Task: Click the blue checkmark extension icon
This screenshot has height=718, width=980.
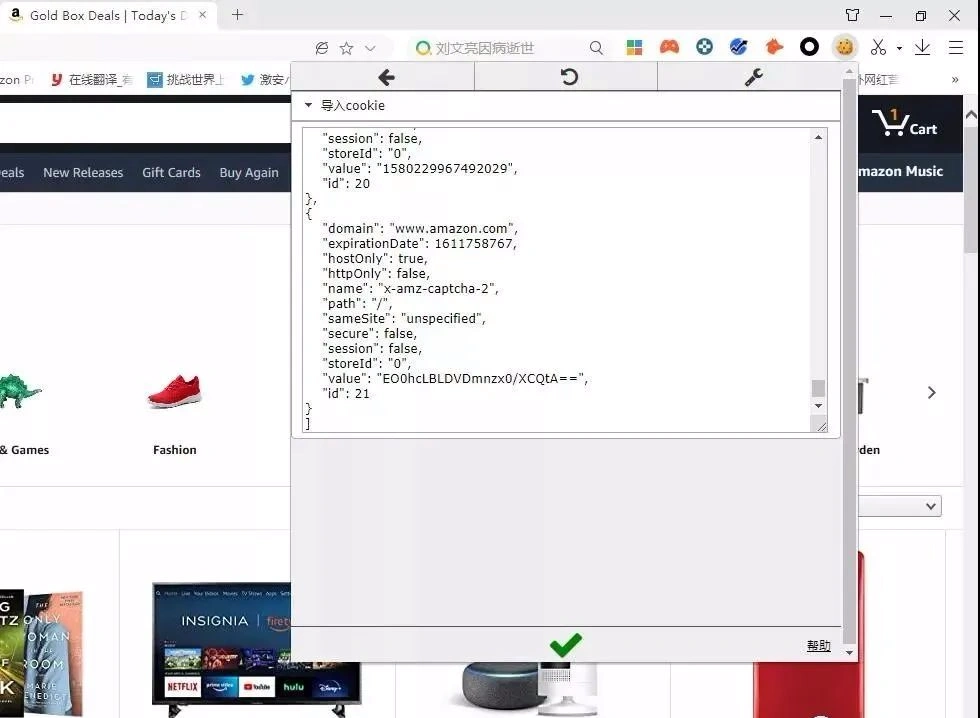Action: [739, 47]
